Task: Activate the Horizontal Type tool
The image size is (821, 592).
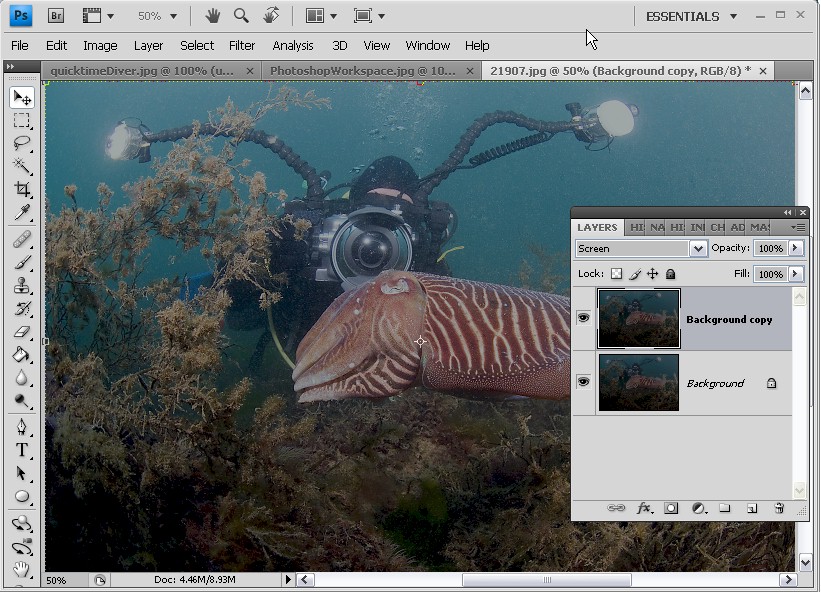Action: [x=22, y=450]
